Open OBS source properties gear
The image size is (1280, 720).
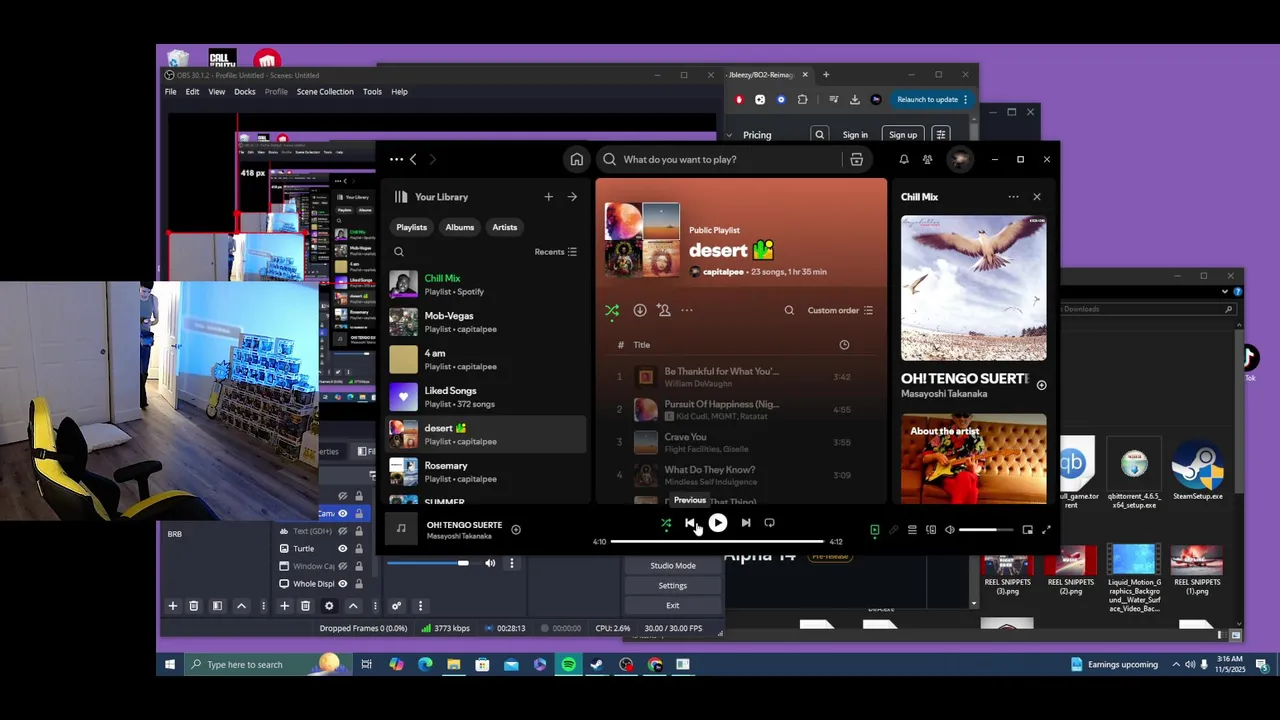[329, 606]
